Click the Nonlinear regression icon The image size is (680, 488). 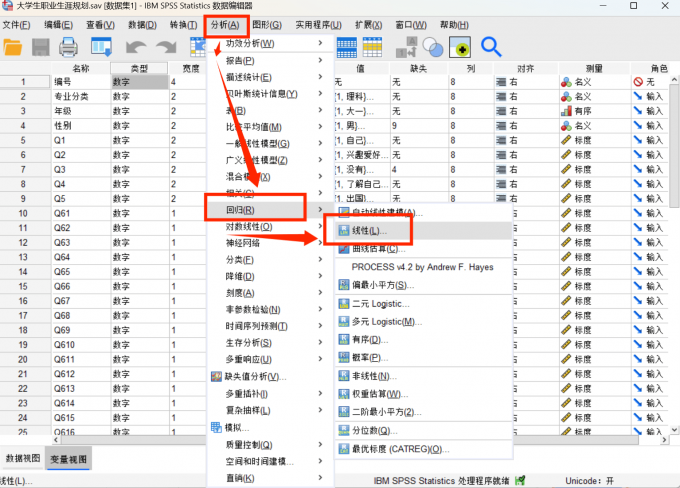pos(344,376)
